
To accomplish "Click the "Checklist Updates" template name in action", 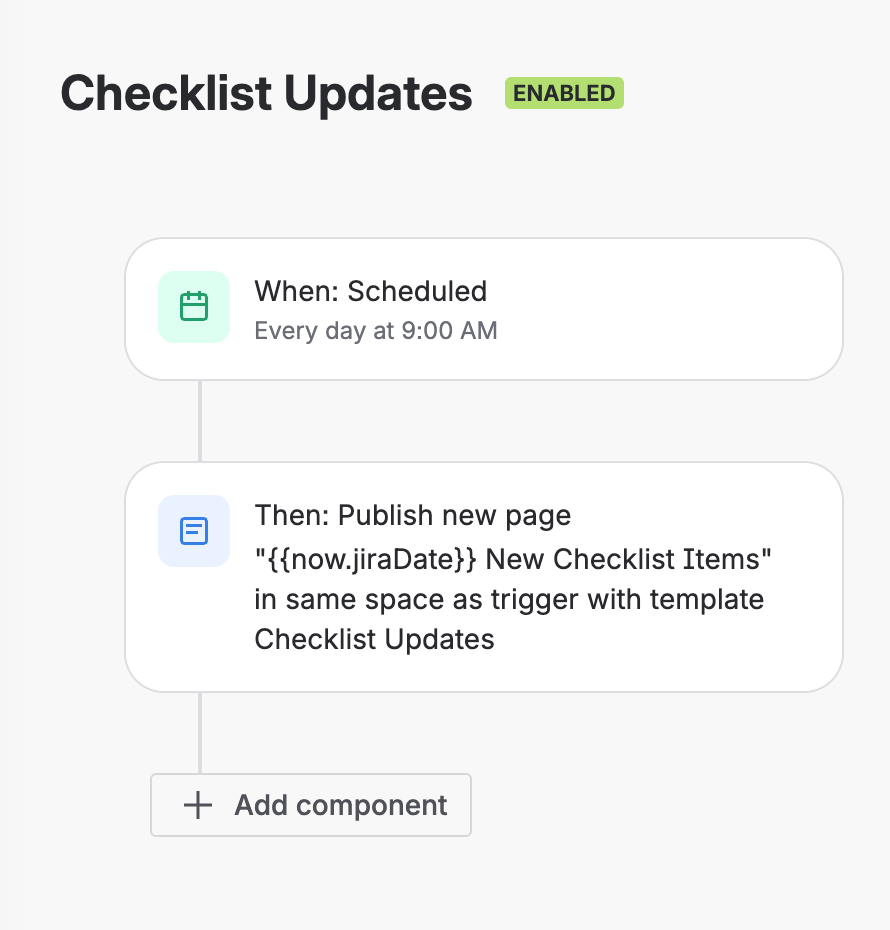I will [x=374, y=639].
